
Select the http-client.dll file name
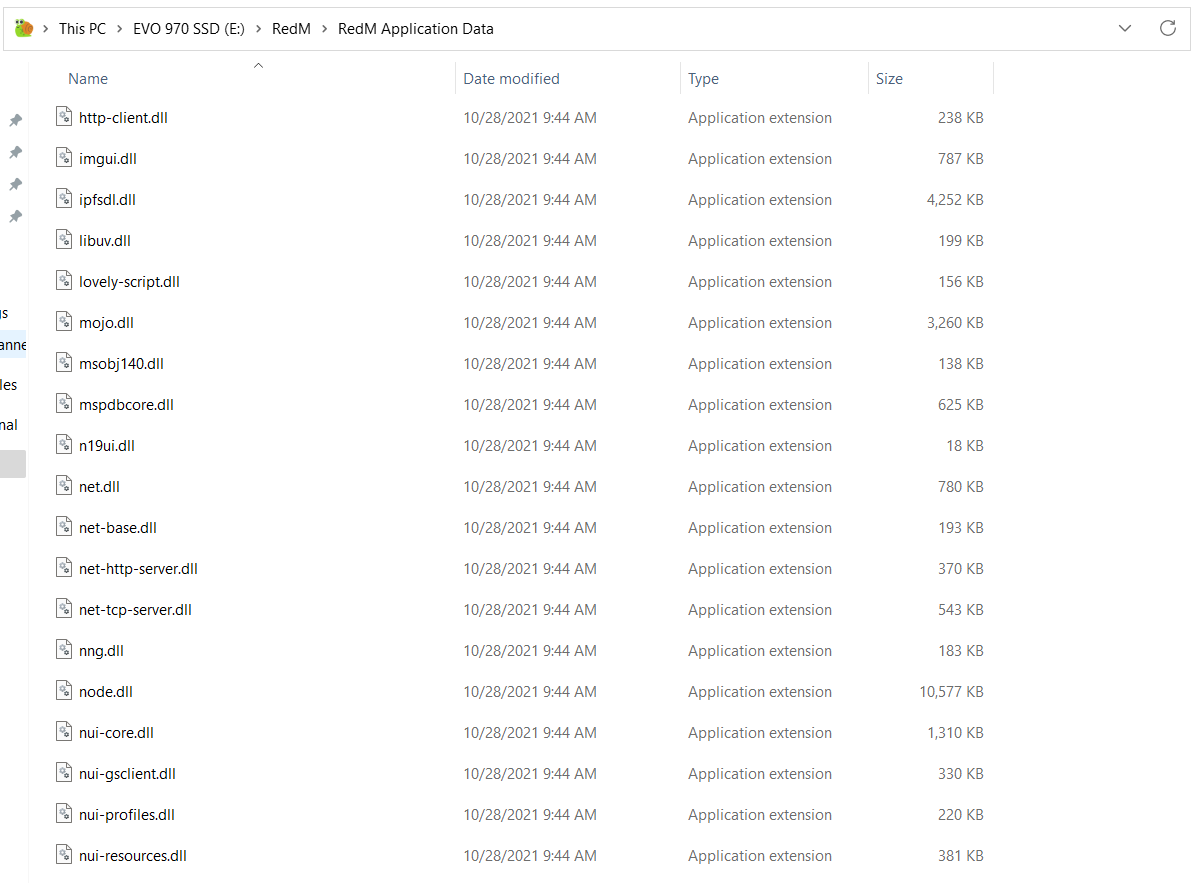point(123,118)
